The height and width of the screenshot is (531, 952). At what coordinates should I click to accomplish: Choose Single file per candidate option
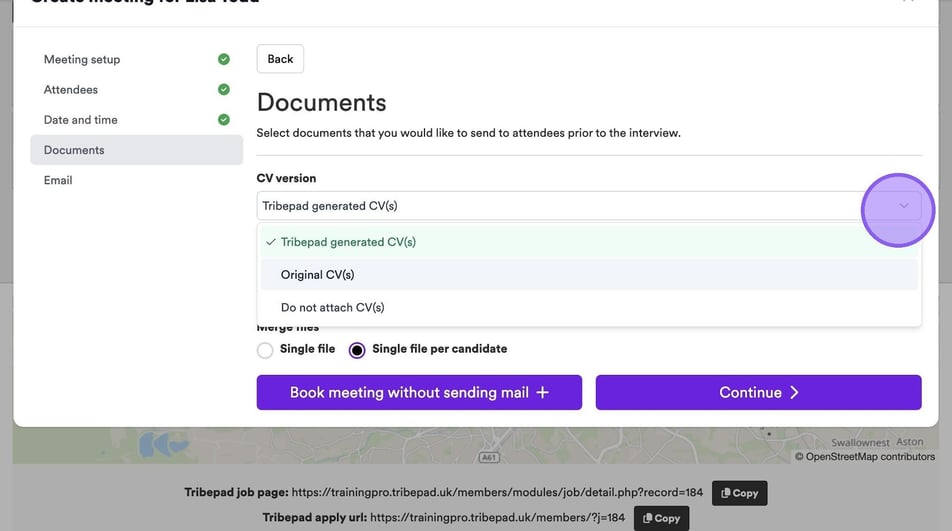coord(357,350)
